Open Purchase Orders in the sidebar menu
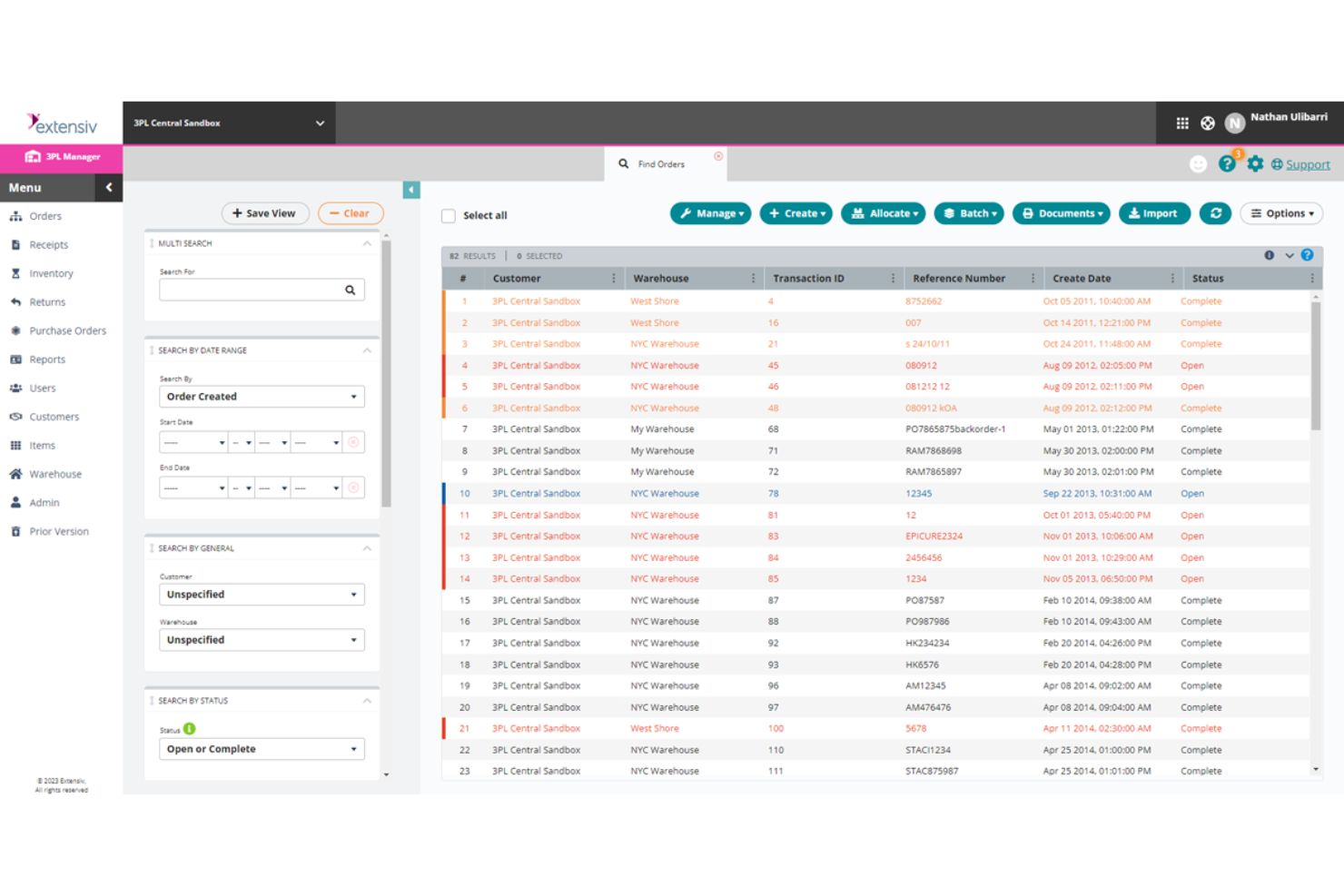Viewport: 1344px width, 896px height. point(67,331)
